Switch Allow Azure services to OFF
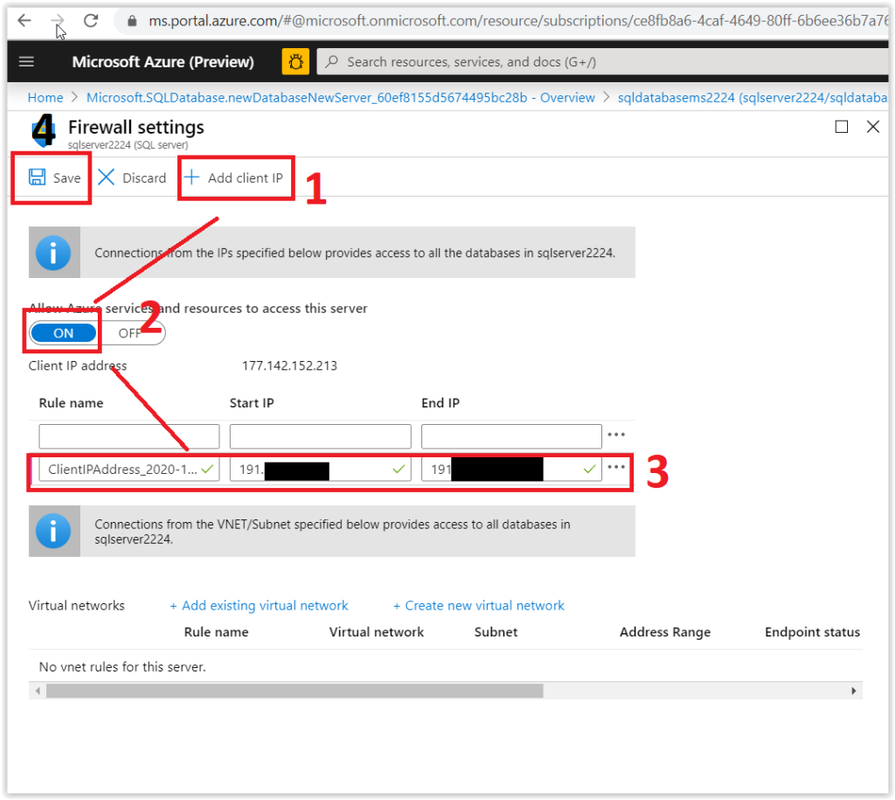Viewport: 895px width, 800px height. tap(130, 333)
